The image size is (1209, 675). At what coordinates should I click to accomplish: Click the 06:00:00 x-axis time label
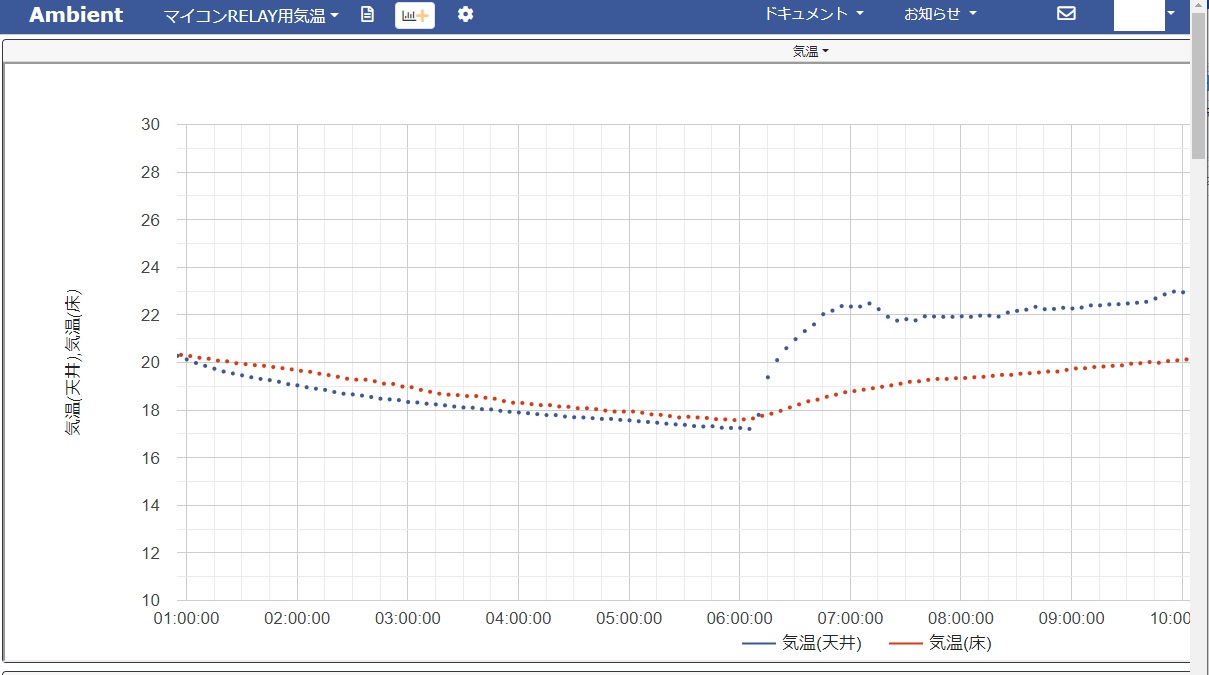739,619
